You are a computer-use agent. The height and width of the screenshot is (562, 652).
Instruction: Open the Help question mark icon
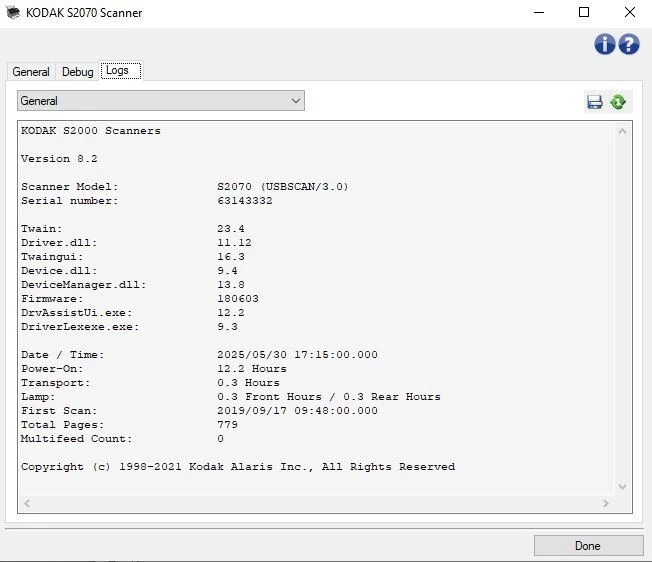point(629,44)
